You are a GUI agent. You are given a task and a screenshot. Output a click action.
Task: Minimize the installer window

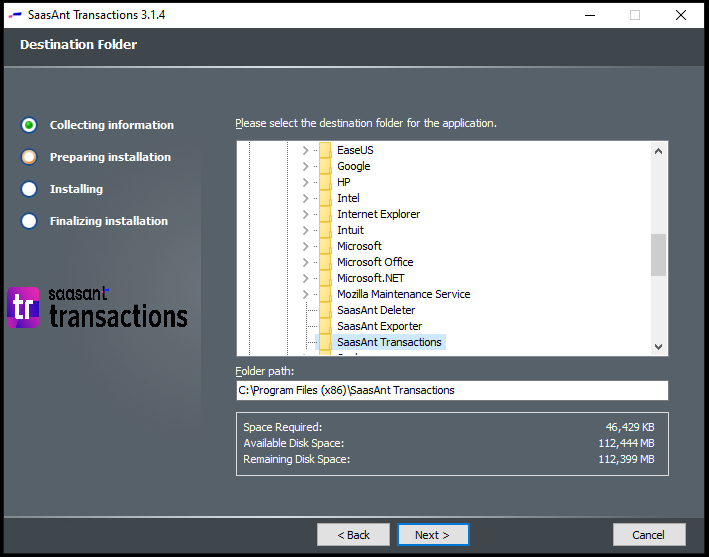[x=590, y=15]
